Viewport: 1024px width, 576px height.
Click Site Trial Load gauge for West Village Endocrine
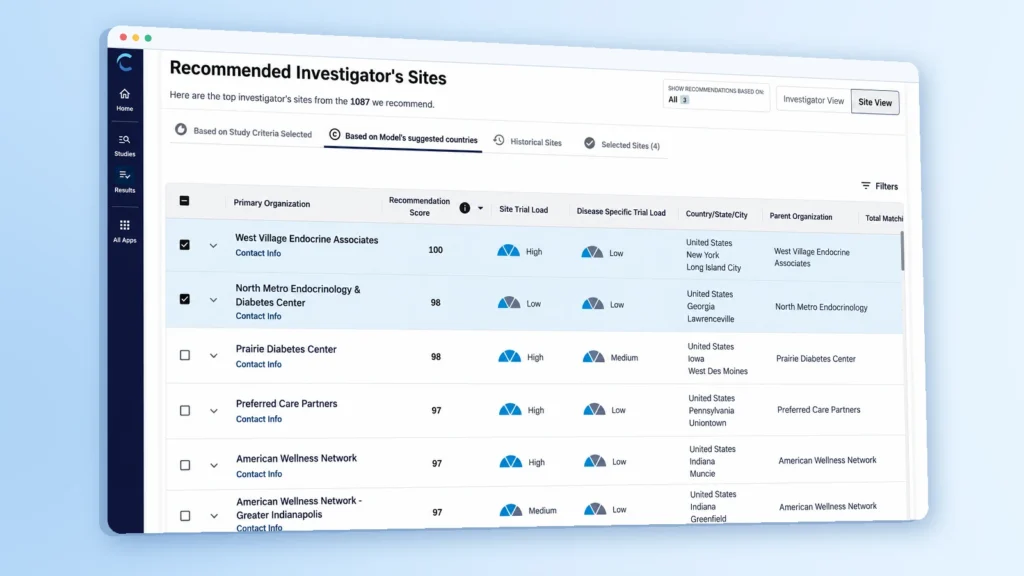click(509, 251)
